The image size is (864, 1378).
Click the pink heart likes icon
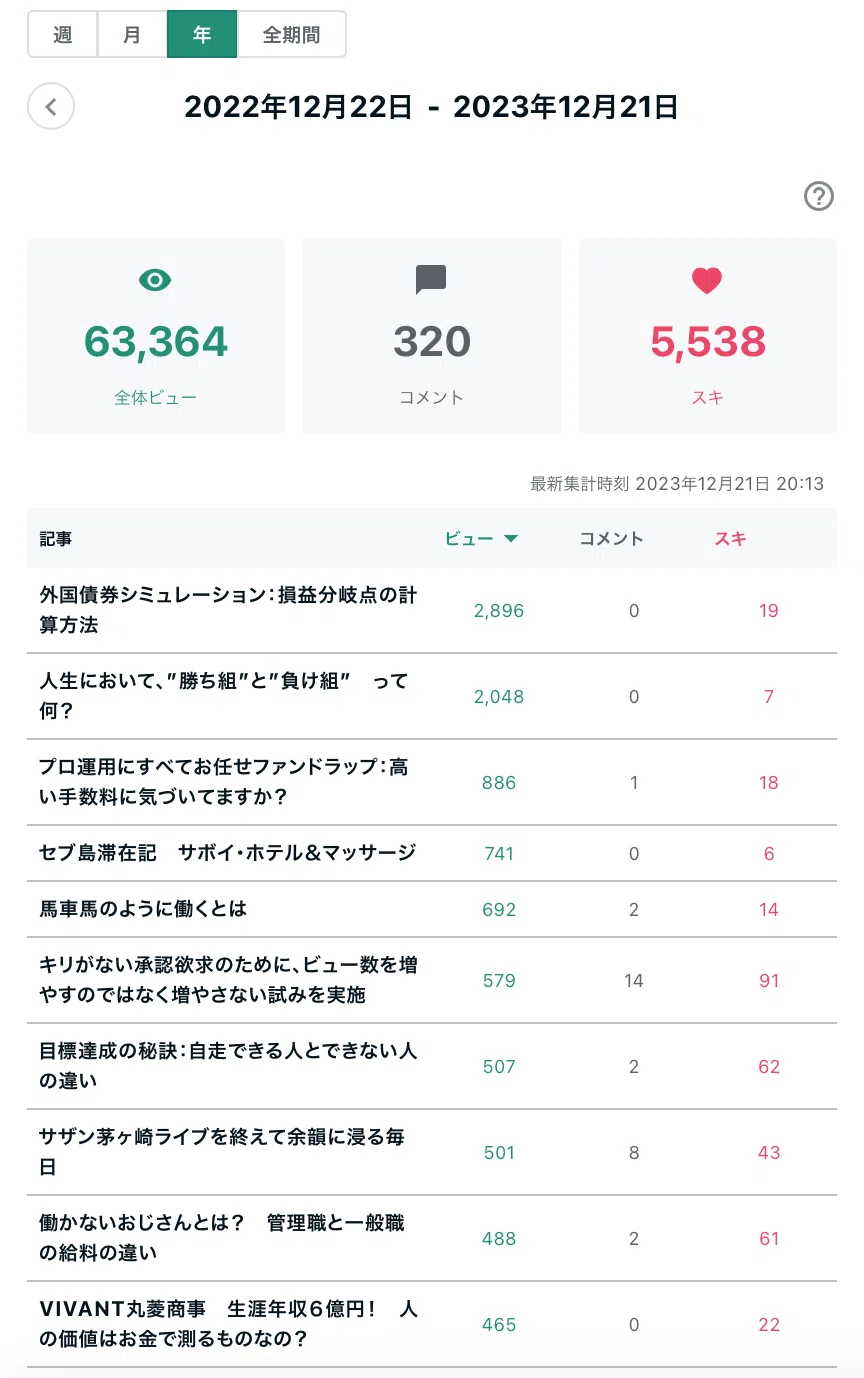pos(707,281)
